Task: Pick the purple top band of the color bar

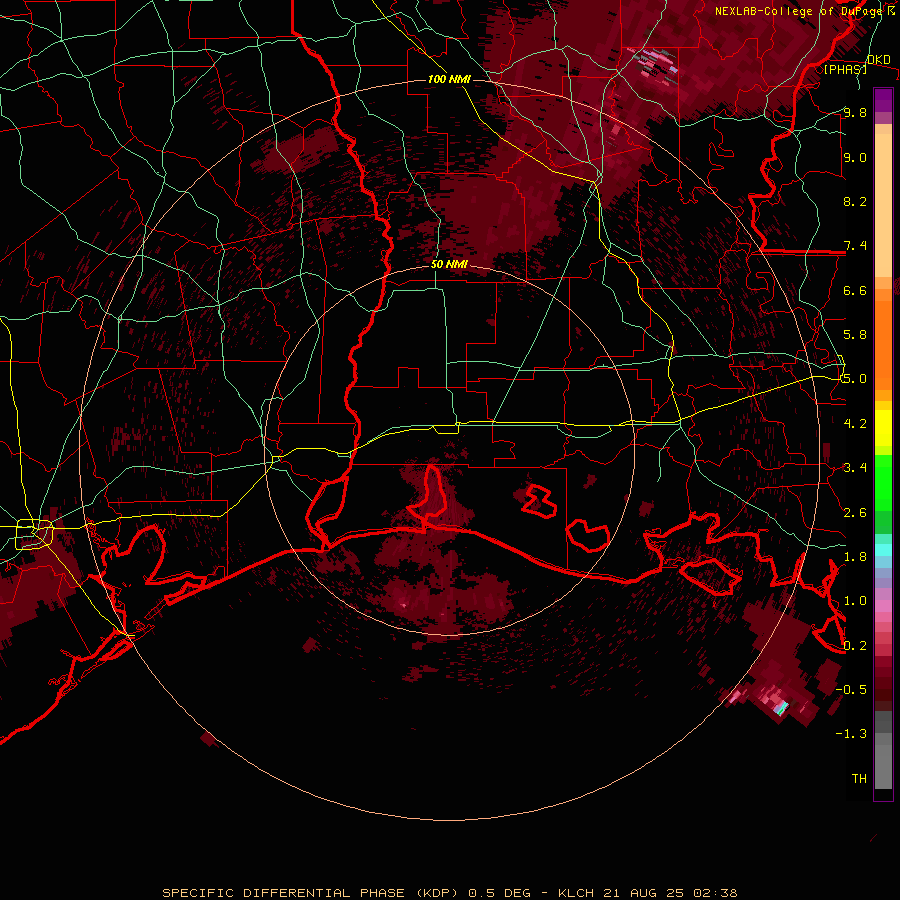Action: 883,100
